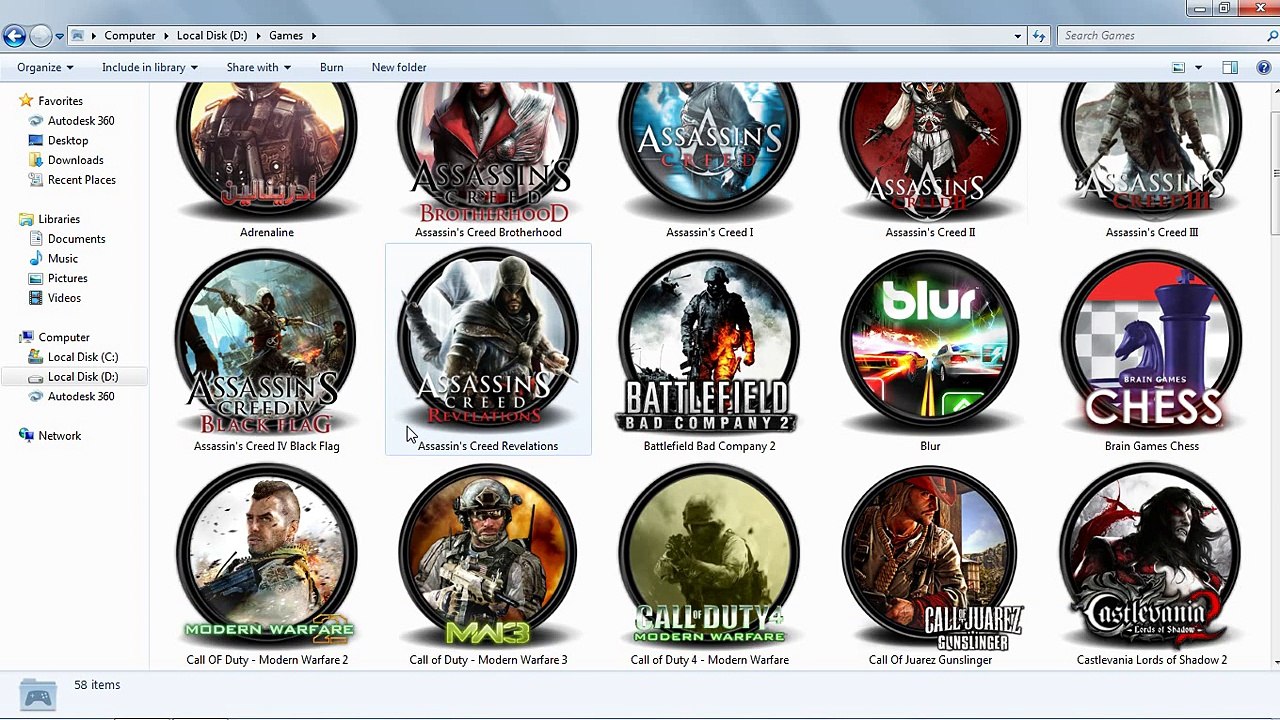
Task: Click the Search Games input field
Action: pos(1161,36)
